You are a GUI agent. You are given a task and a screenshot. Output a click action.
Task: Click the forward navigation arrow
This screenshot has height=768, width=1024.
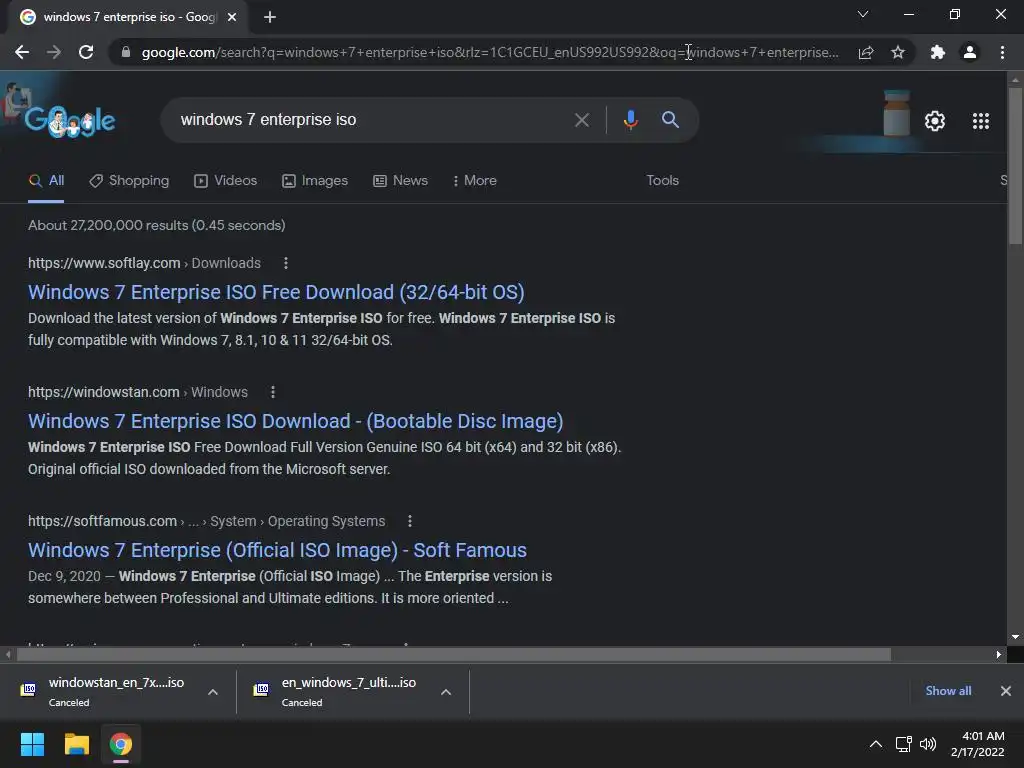tap(54, 52)
